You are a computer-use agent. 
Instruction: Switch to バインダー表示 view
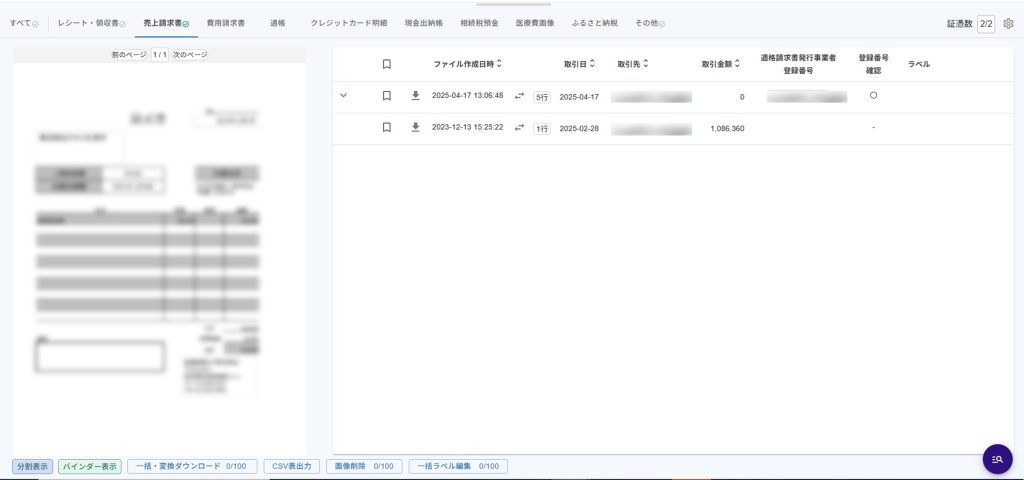click(x=90, y=466)
